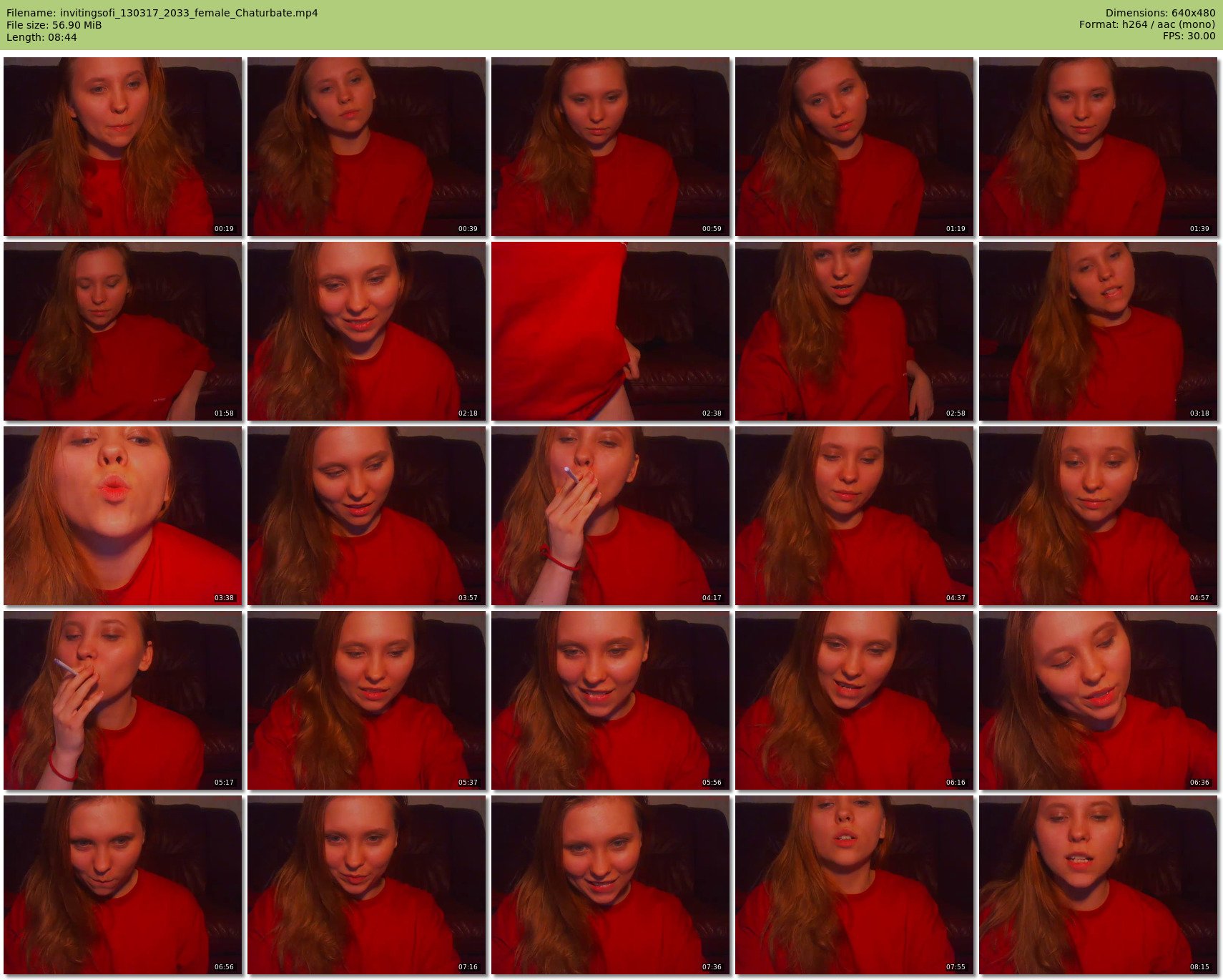Select the 'Dimensions: 640x480' text
The width and height of the screenshot is (1223, 980).
[x=1160, y=13]
